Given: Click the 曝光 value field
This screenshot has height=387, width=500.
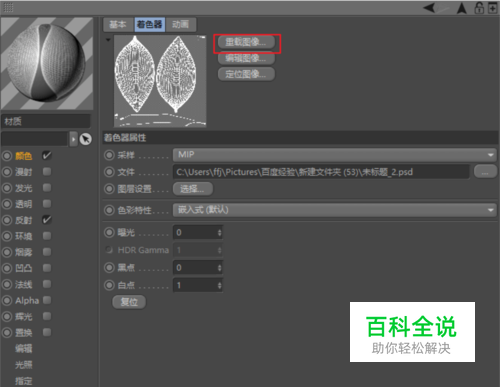Looking at the screenshot, I should point(195,232).
